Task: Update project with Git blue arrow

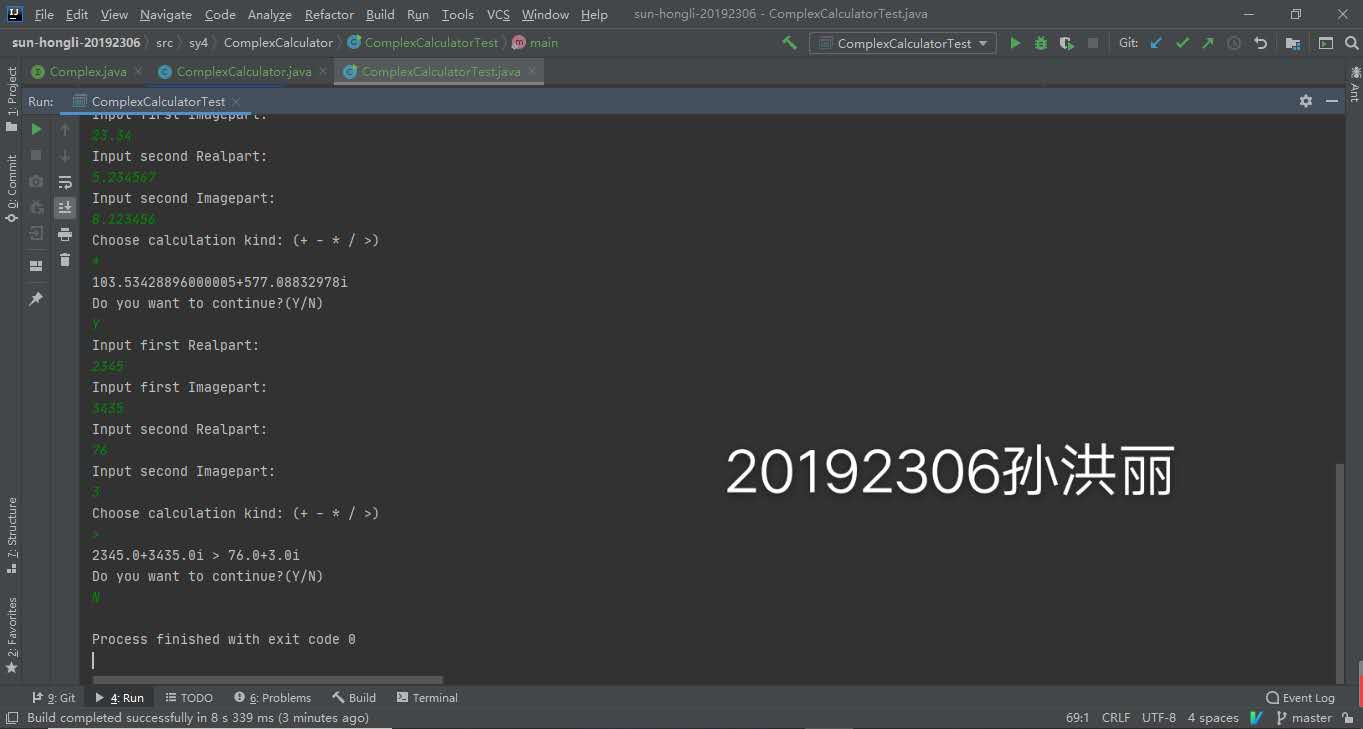Action: tap(1157, 43)
